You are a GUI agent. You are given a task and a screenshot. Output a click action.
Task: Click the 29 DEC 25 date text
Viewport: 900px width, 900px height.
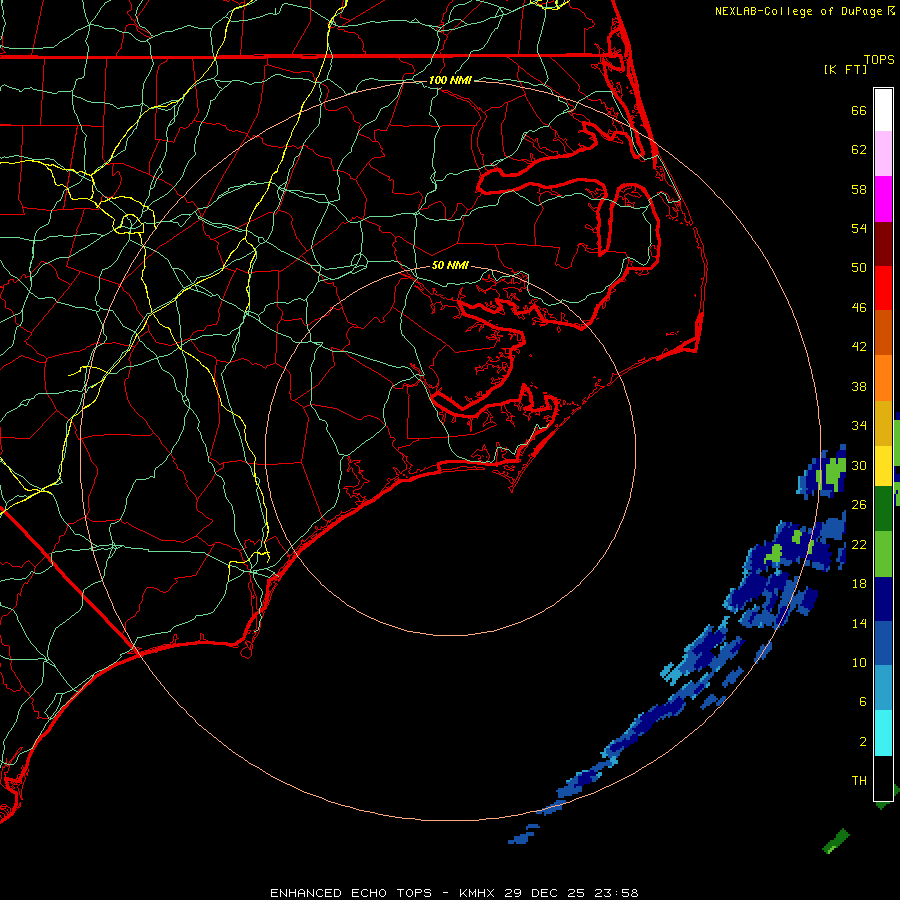point(545,893)
